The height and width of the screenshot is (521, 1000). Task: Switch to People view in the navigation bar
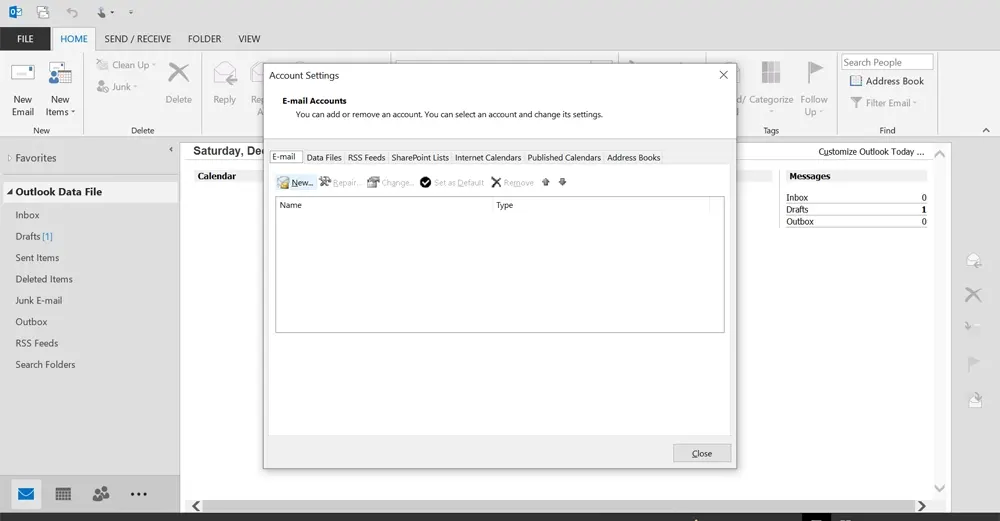click(101, 494)
